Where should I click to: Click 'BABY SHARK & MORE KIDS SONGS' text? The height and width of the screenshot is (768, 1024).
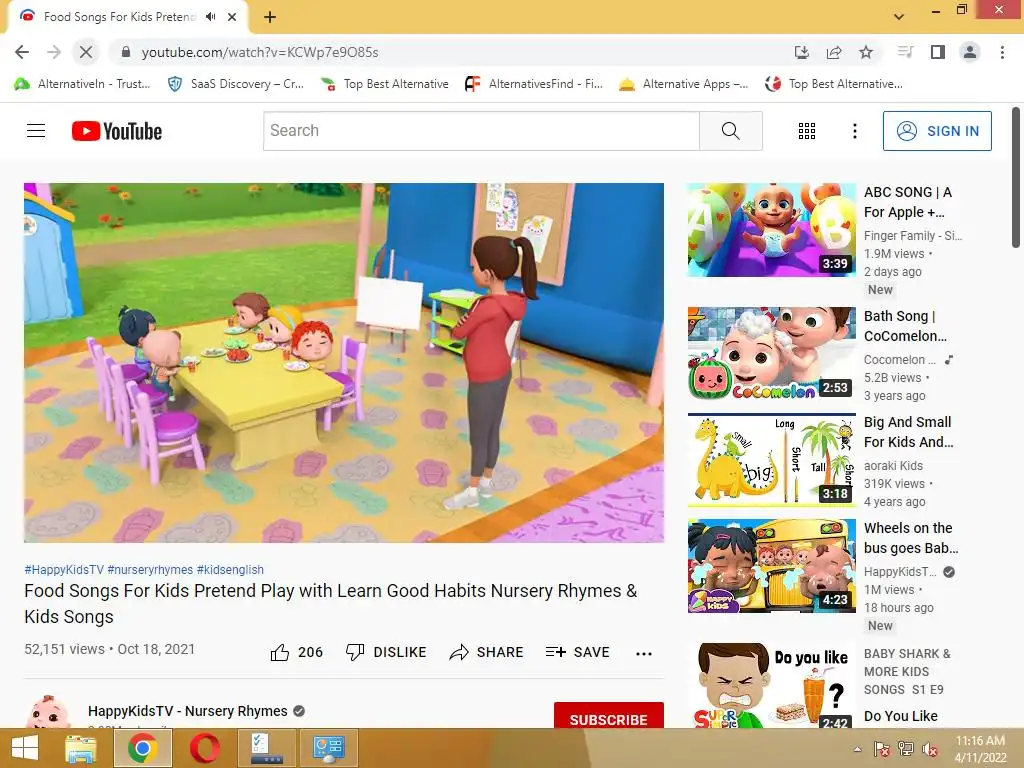[907, 671]
